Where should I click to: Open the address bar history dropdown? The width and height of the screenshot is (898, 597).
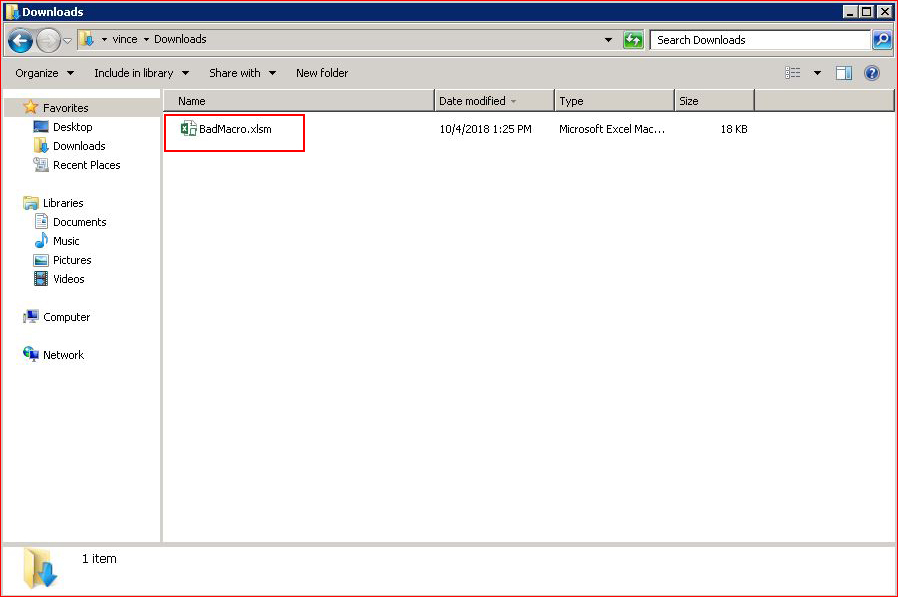pyautogui.click(x=608, y=40)
